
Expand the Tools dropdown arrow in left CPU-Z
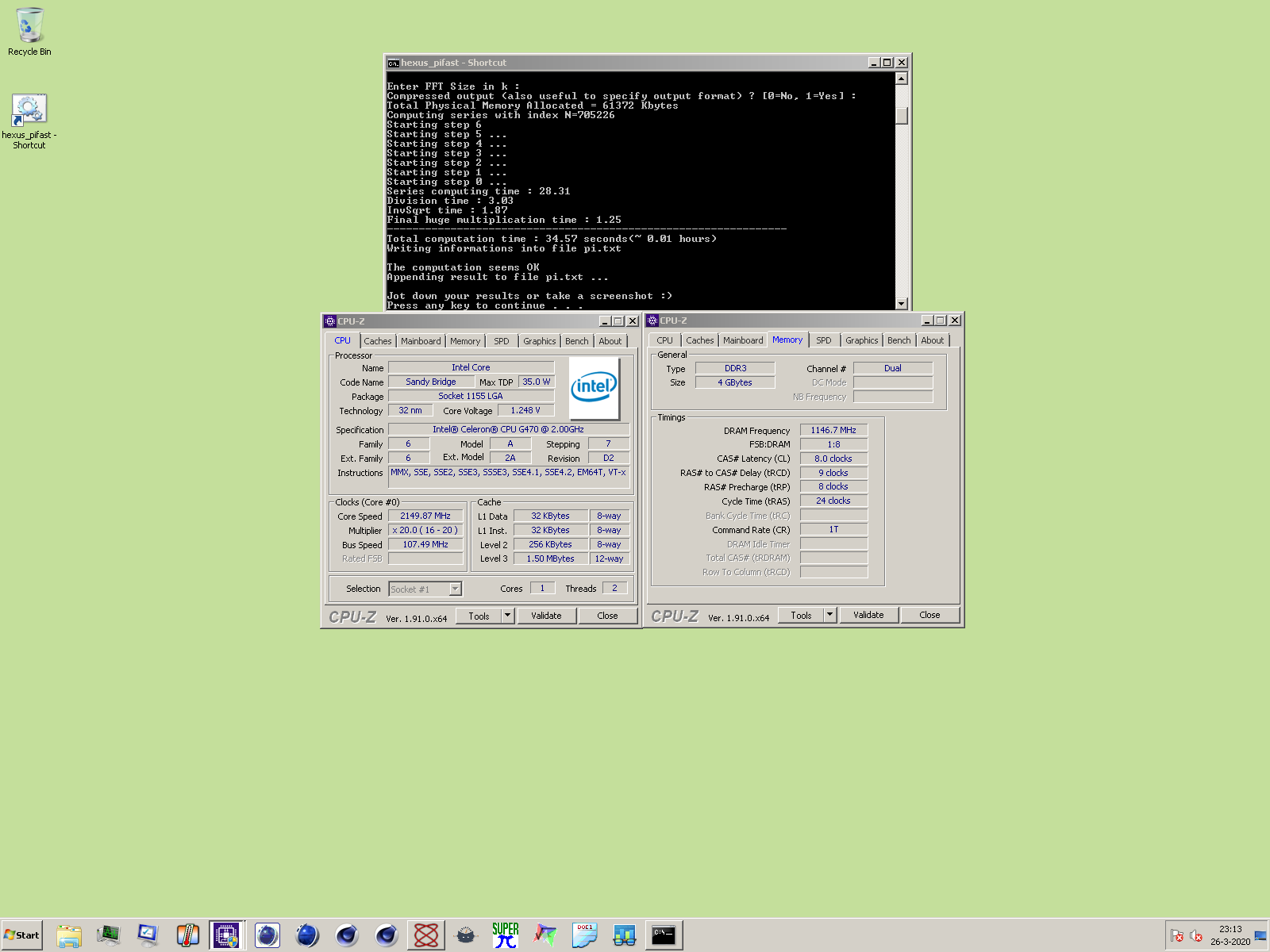click(508, 616)
